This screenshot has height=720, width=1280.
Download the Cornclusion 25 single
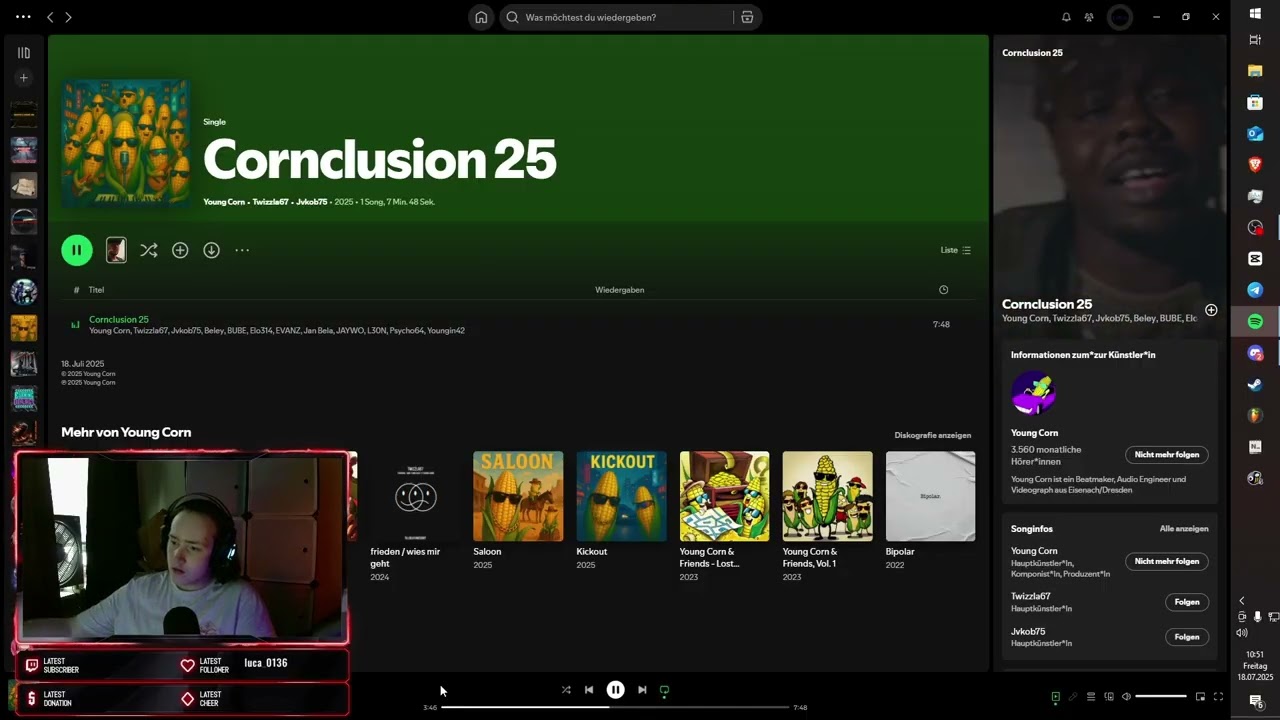(211, 250)
